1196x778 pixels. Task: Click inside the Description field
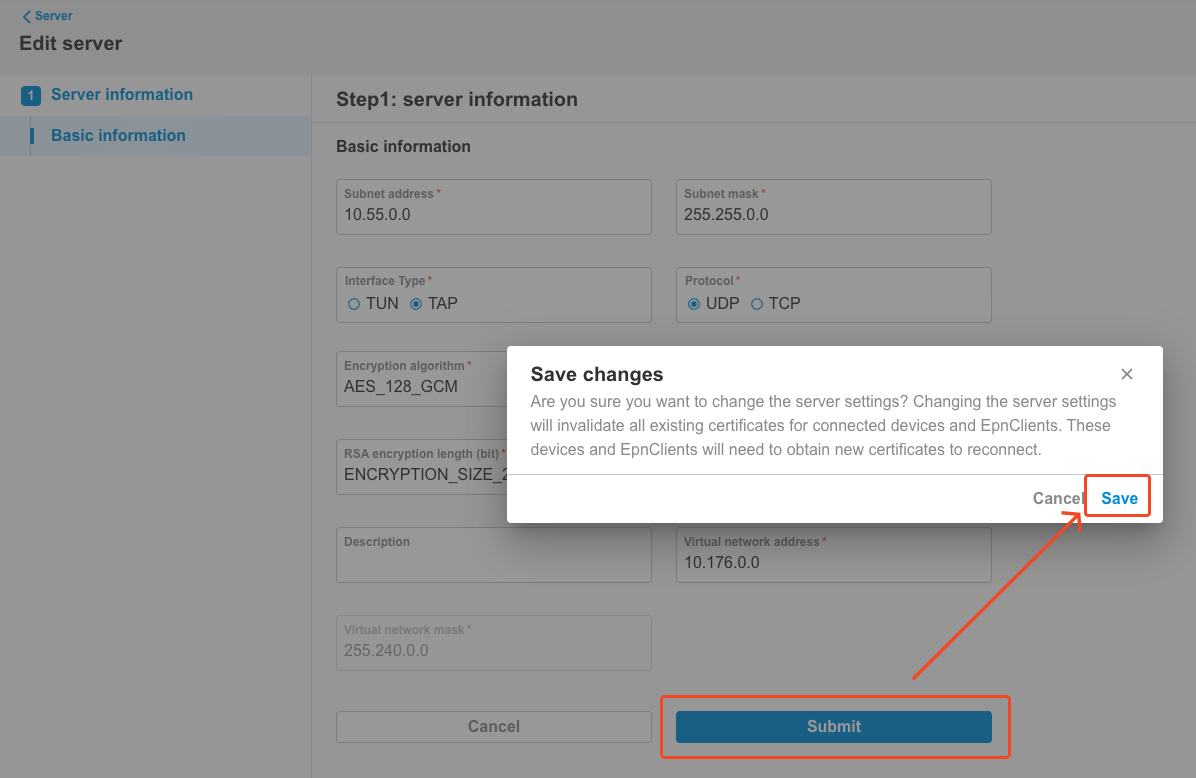tap(493, 558)
